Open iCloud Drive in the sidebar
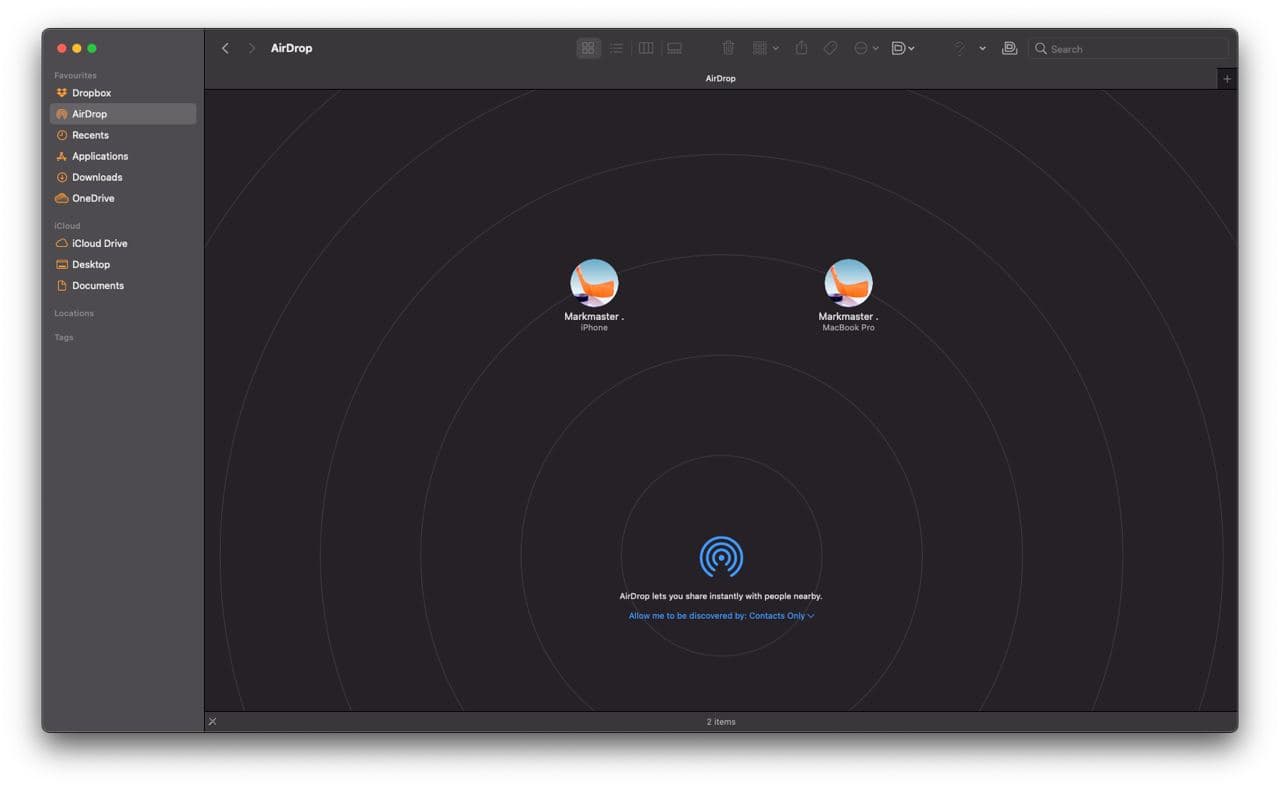Screen dimensions: 1280x788 [122, 243]
